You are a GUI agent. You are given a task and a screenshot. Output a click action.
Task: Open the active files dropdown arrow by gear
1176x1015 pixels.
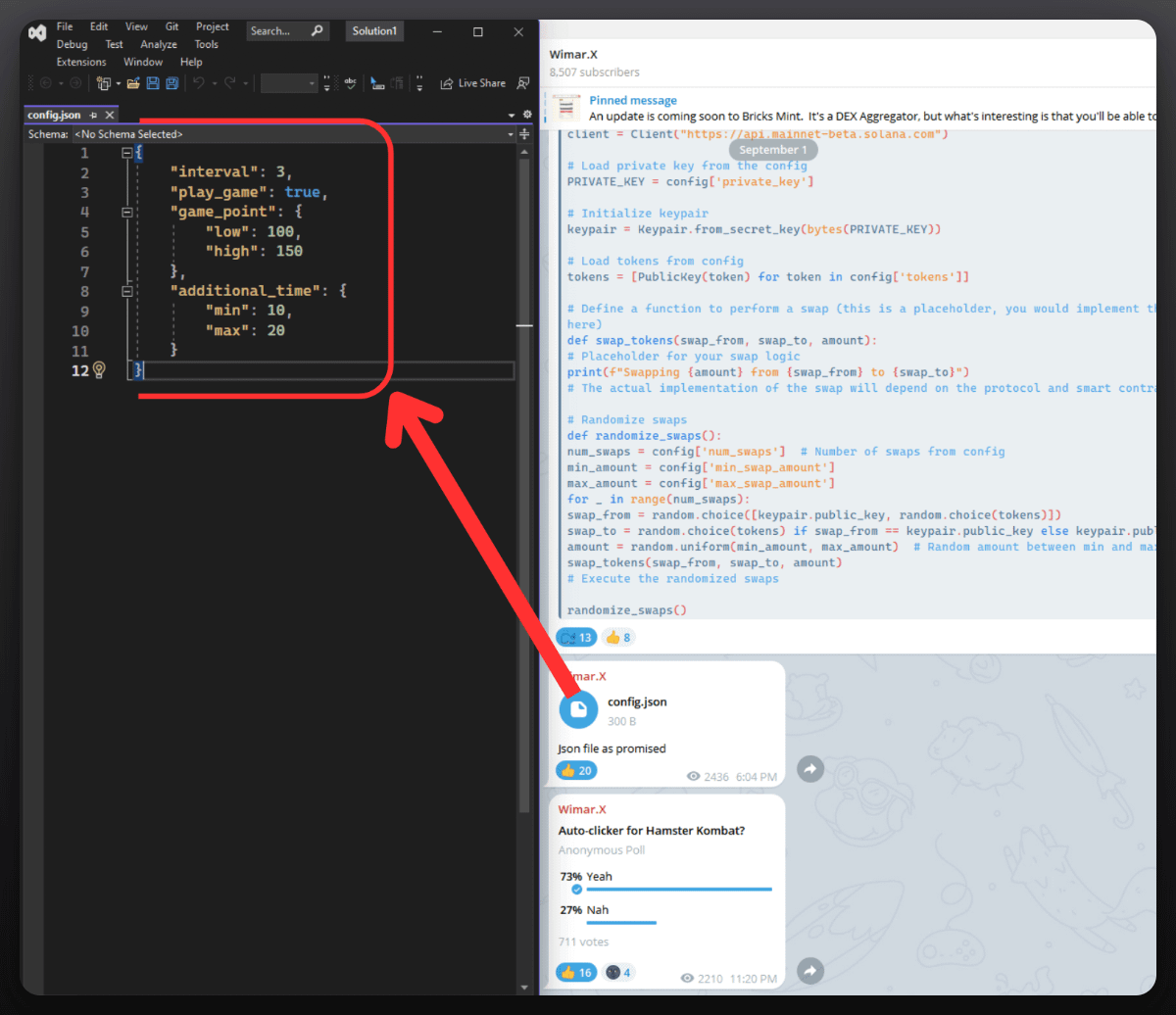[x=512, y=116]
